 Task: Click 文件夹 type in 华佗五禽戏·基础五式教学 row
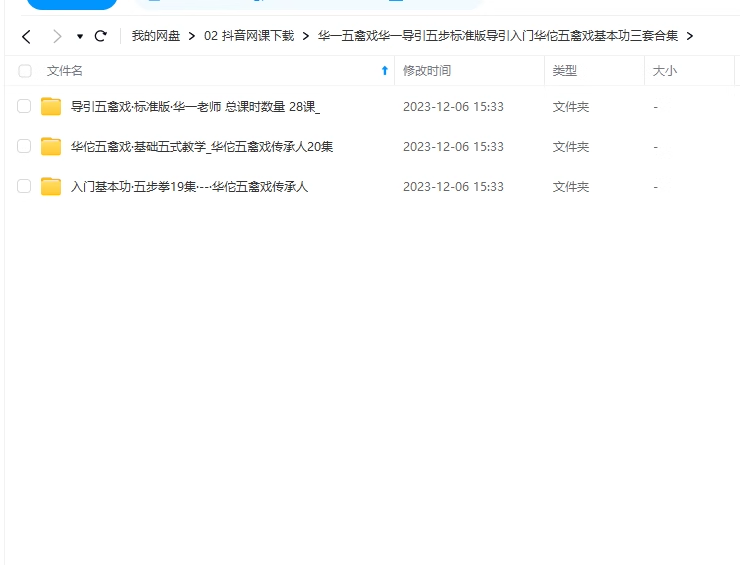(x=571, y=147)
